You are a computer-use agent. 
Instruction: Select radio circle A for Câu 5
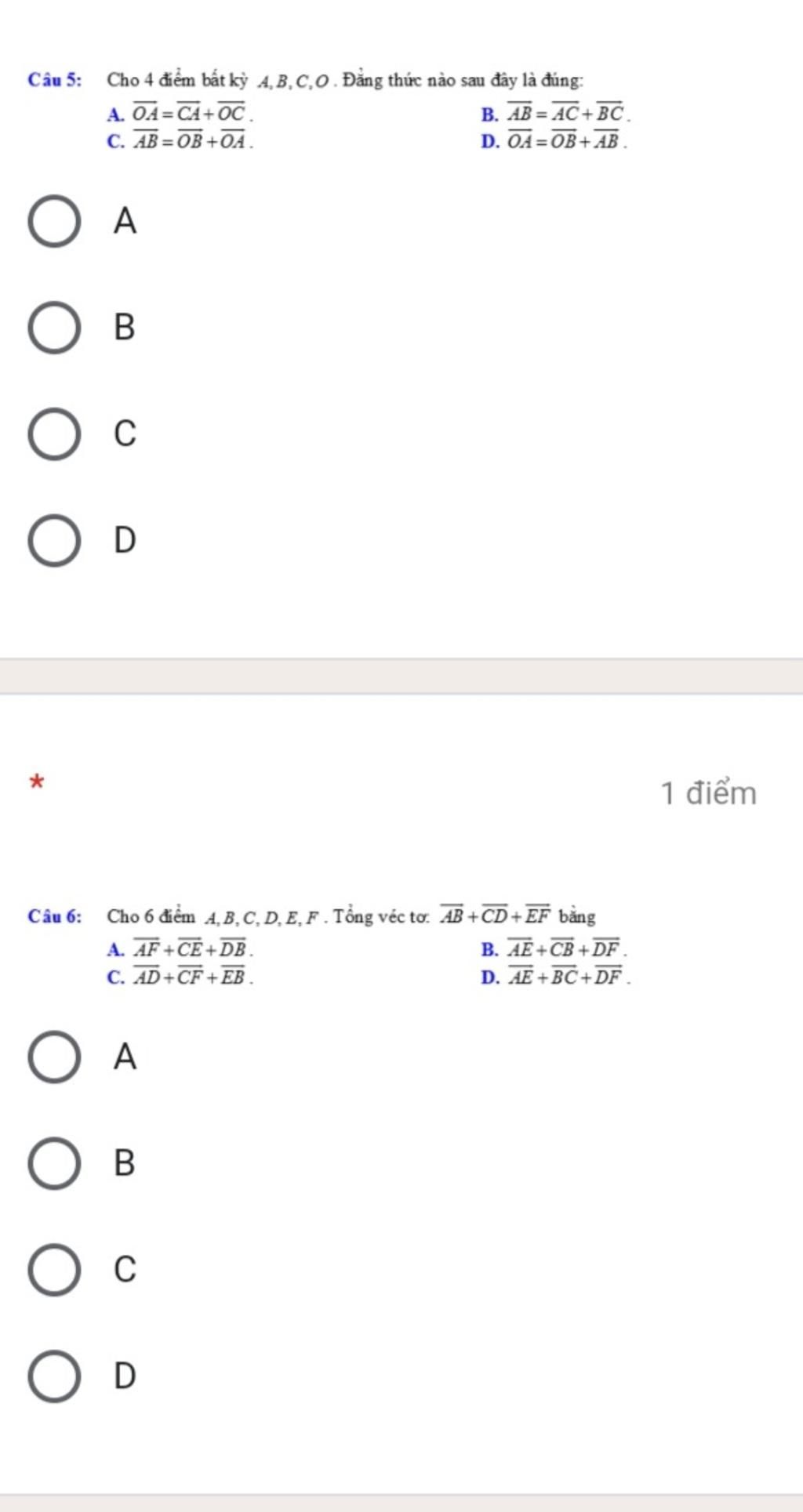[54, 222]
